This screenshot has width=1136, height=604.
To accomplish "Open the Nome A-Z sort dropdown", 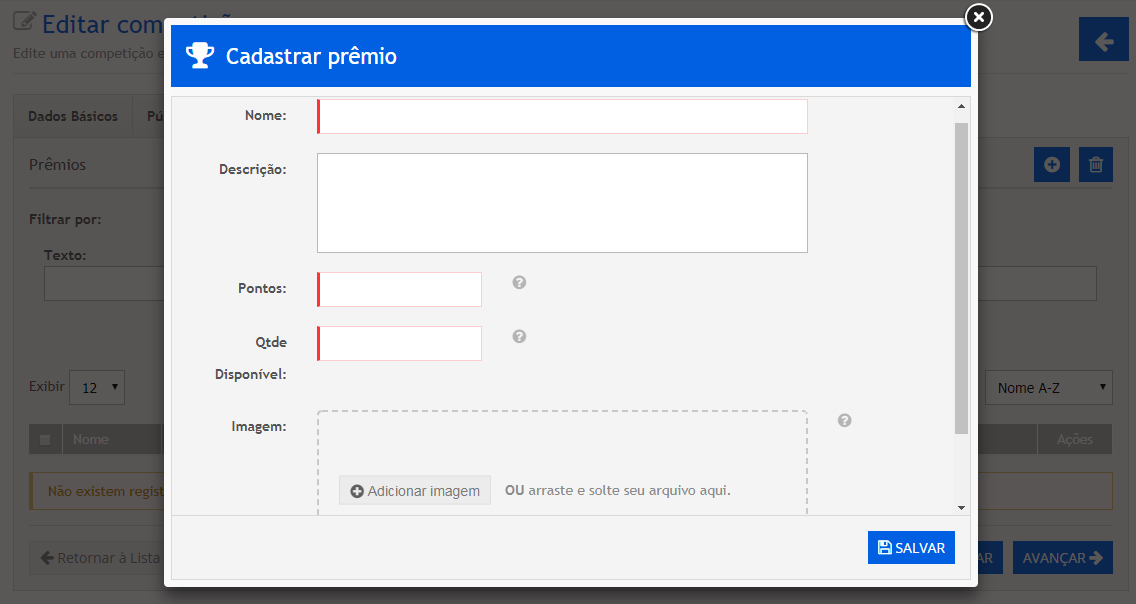I will (x=1049, y=387).
